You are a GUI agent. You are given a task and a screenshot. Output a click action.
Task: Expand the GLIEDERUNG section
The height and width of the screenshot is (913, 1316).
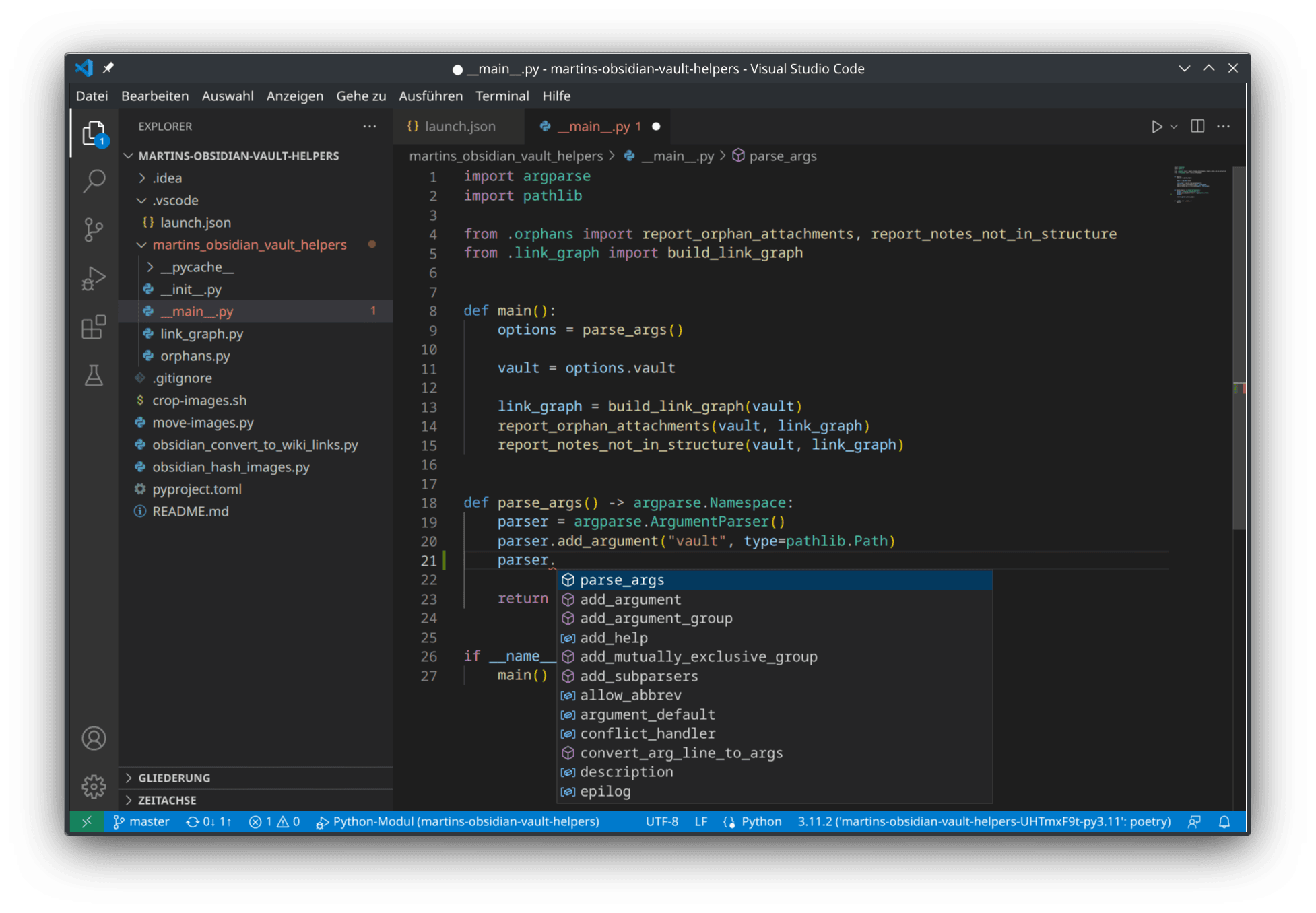(x=174, y=778)
